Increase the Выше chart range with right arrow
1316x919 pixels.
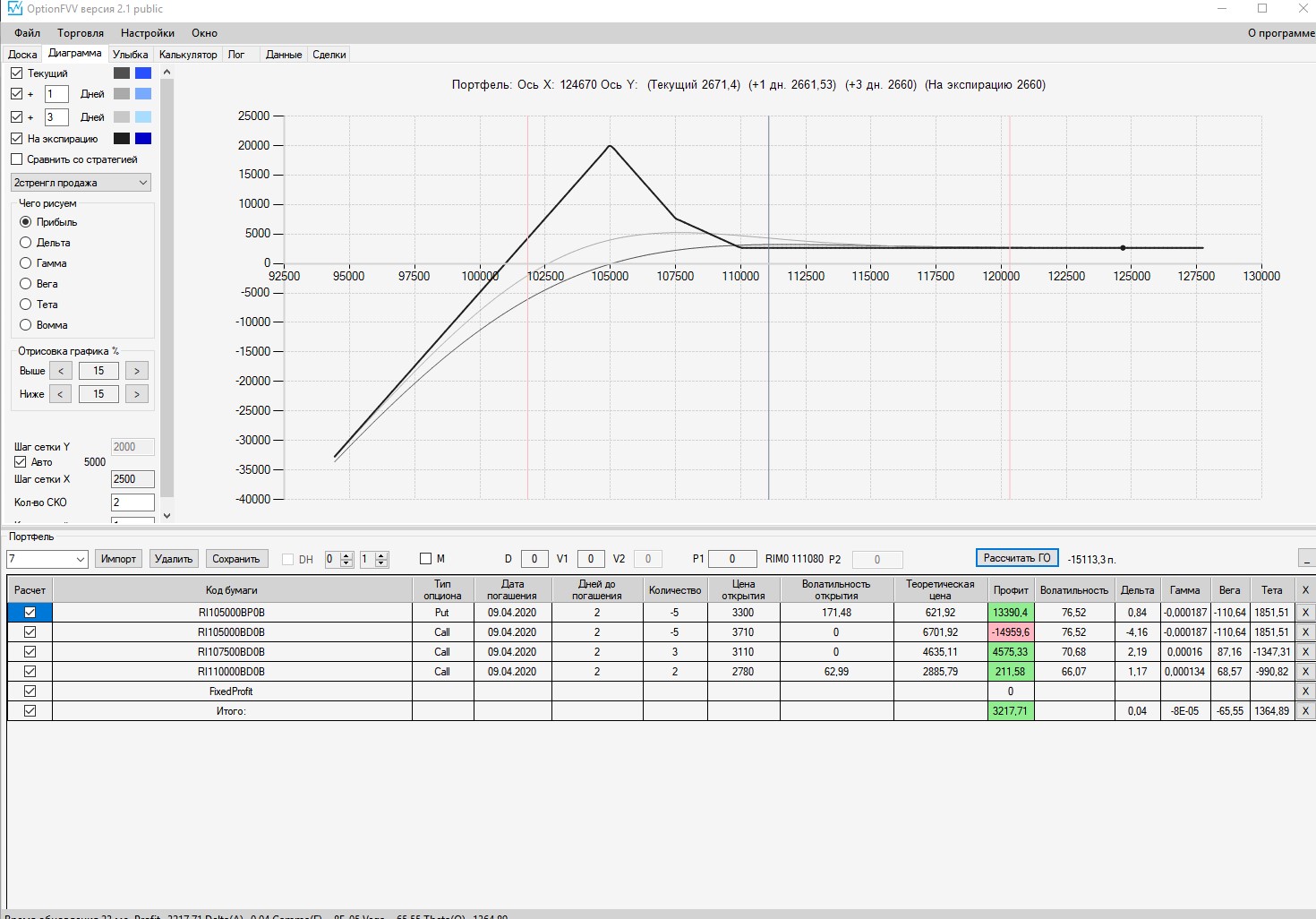point(137,371)
